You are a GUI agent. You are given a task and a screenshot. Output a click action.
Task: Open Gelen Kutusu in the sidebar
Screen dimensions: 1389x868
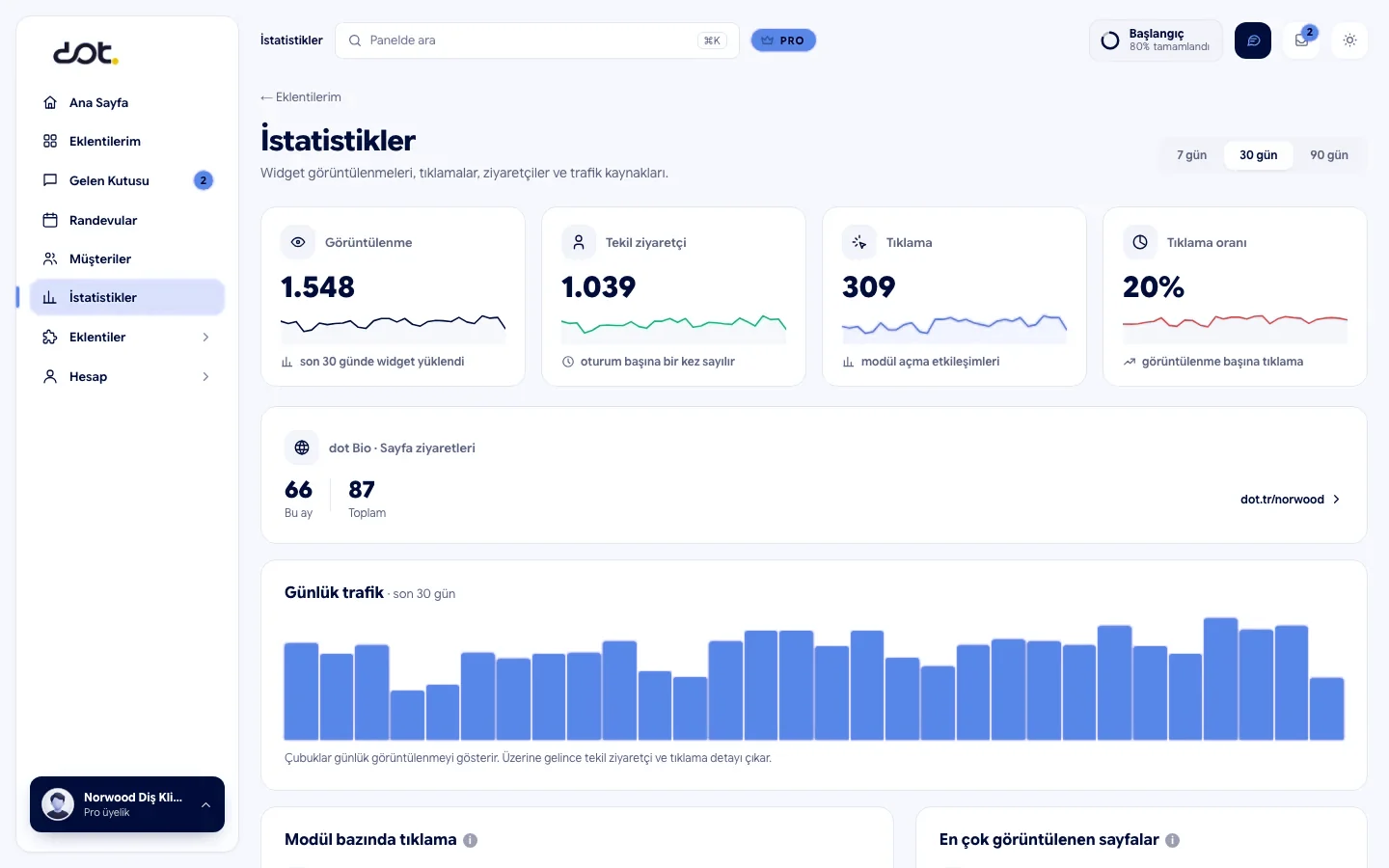(x=127, y=180)
